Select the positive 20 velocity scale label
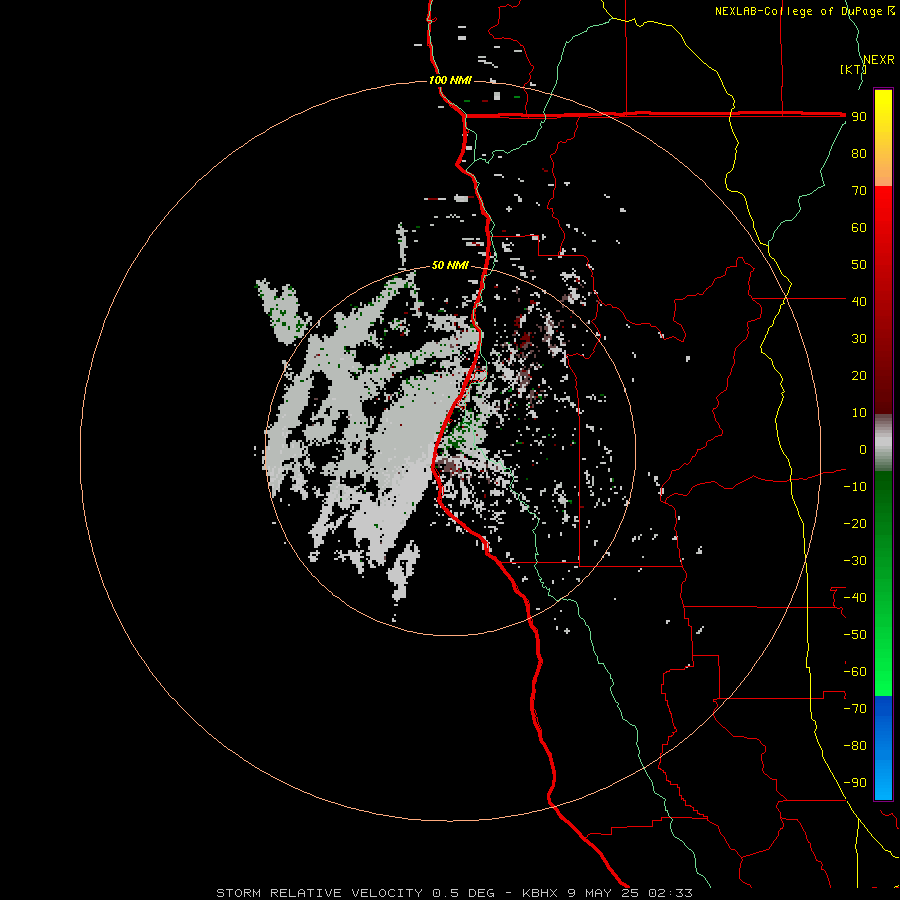The height and width of the screenshot is (900, 900). point(859,376)
